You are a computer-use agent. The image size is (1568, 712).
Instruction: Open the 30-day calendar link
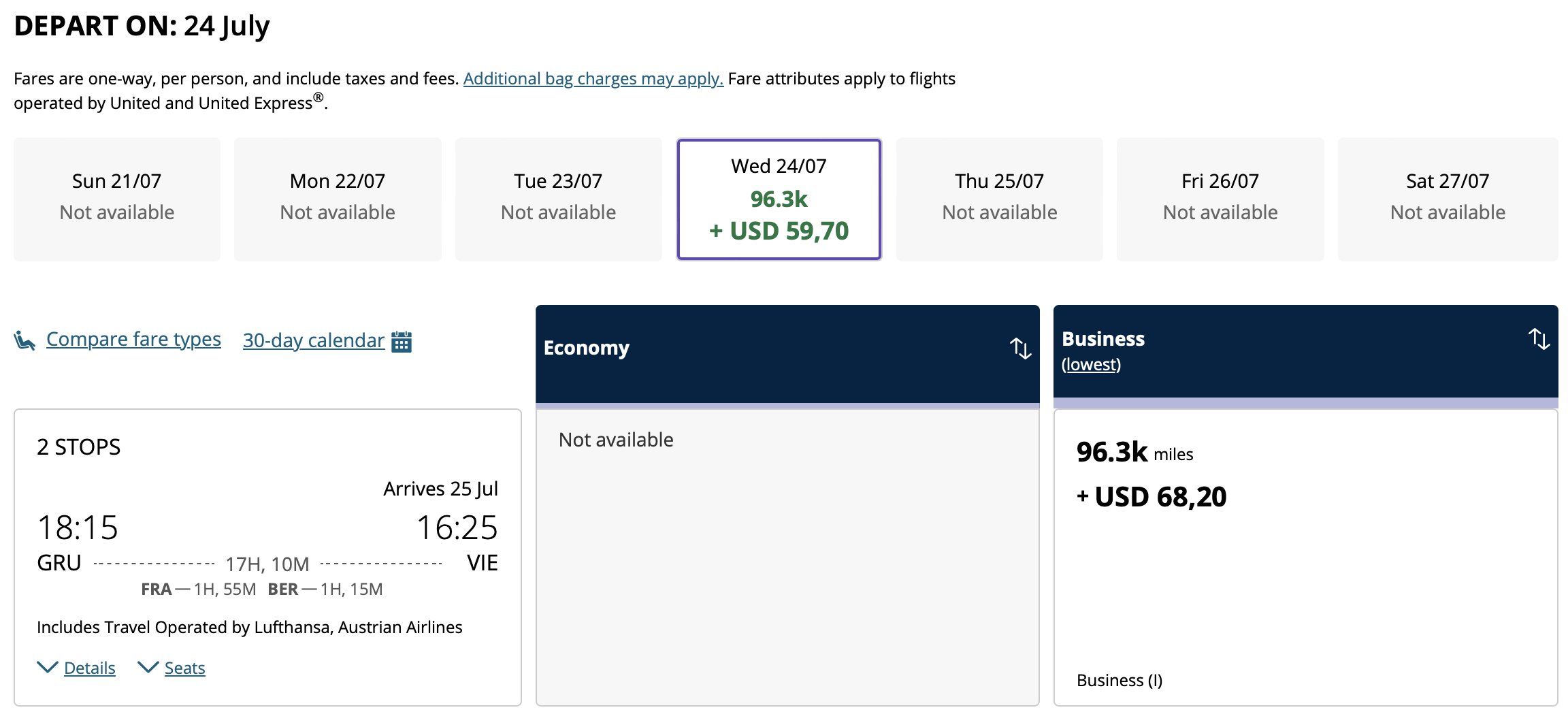click(x=313, y=340)
